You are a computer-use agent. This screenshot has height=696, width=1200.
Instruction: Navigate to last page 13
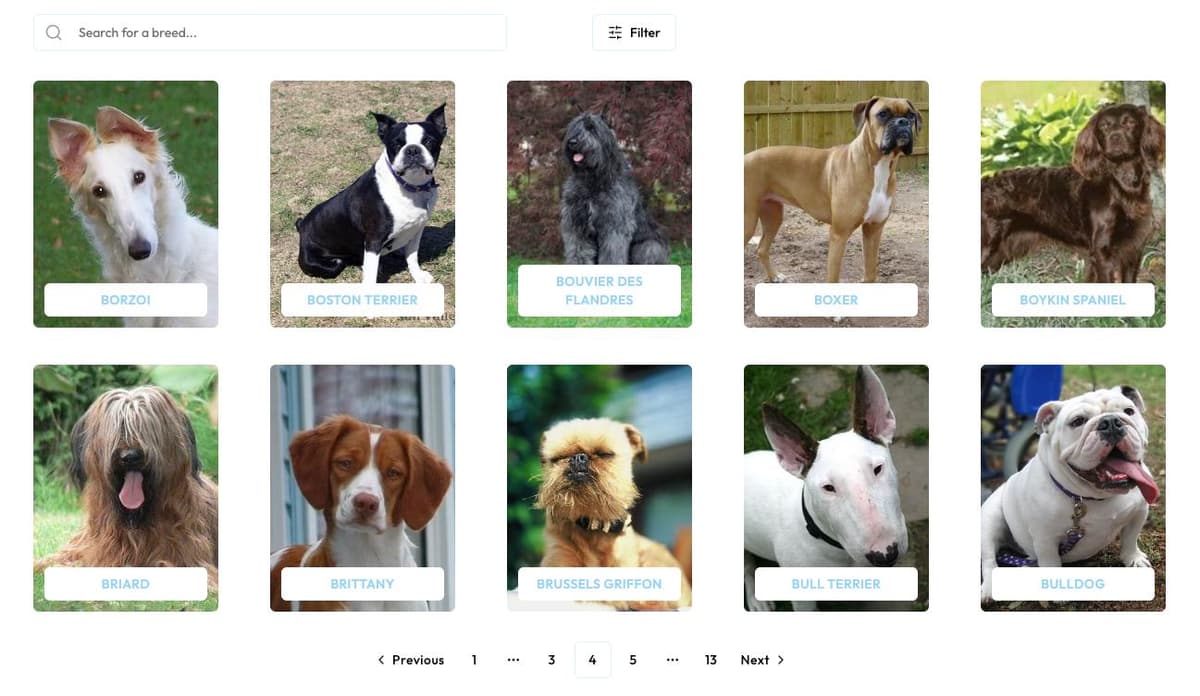coord(711,660)
